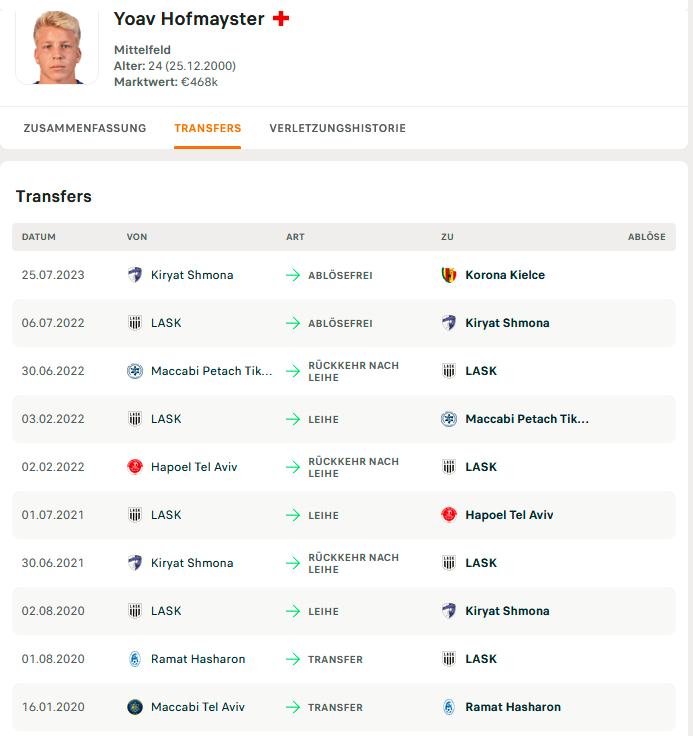The image size is (693, 736).
Task: Open the Zusammenfassung tab
Action: (85, 128)
